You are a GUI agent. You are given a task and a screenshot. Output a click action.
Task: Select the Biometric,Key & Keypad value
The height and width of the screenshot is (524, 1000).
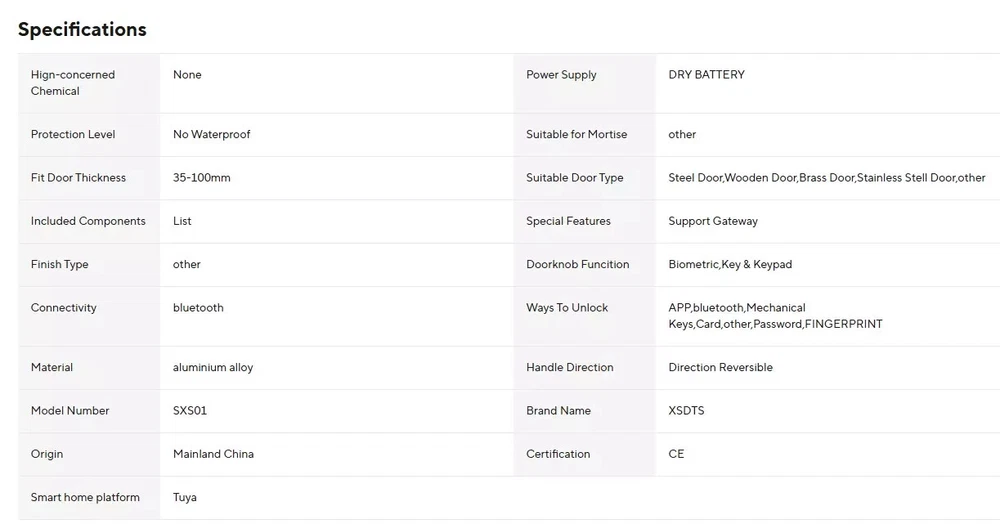coord(729,265)
